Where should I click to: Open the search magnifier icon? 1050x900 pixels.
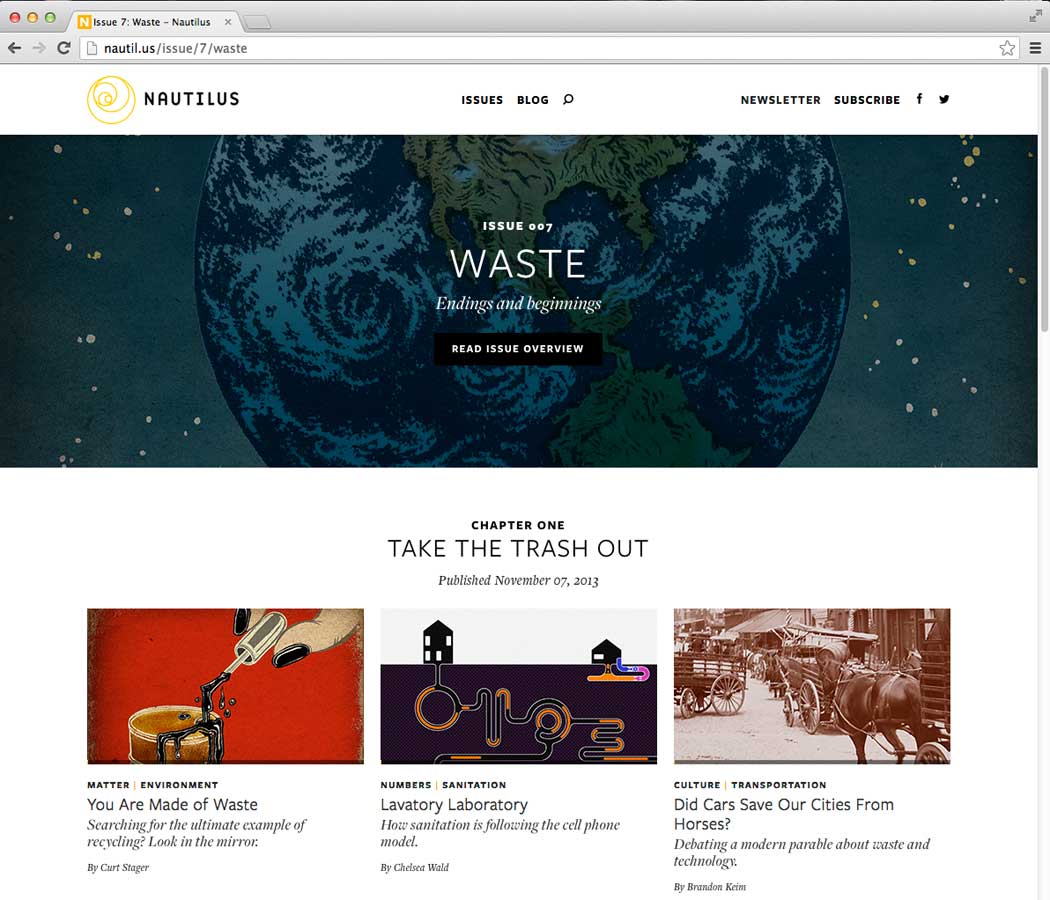coord(569,100)
